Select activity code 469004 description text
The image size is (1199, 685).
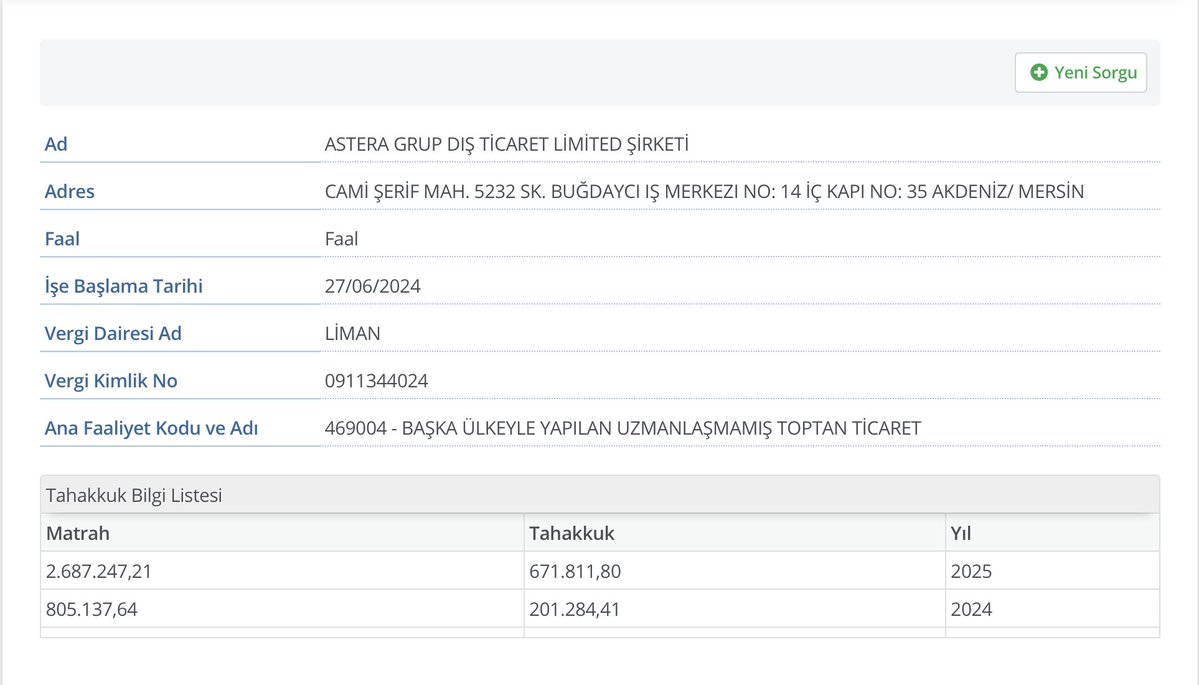click(622, 429)
